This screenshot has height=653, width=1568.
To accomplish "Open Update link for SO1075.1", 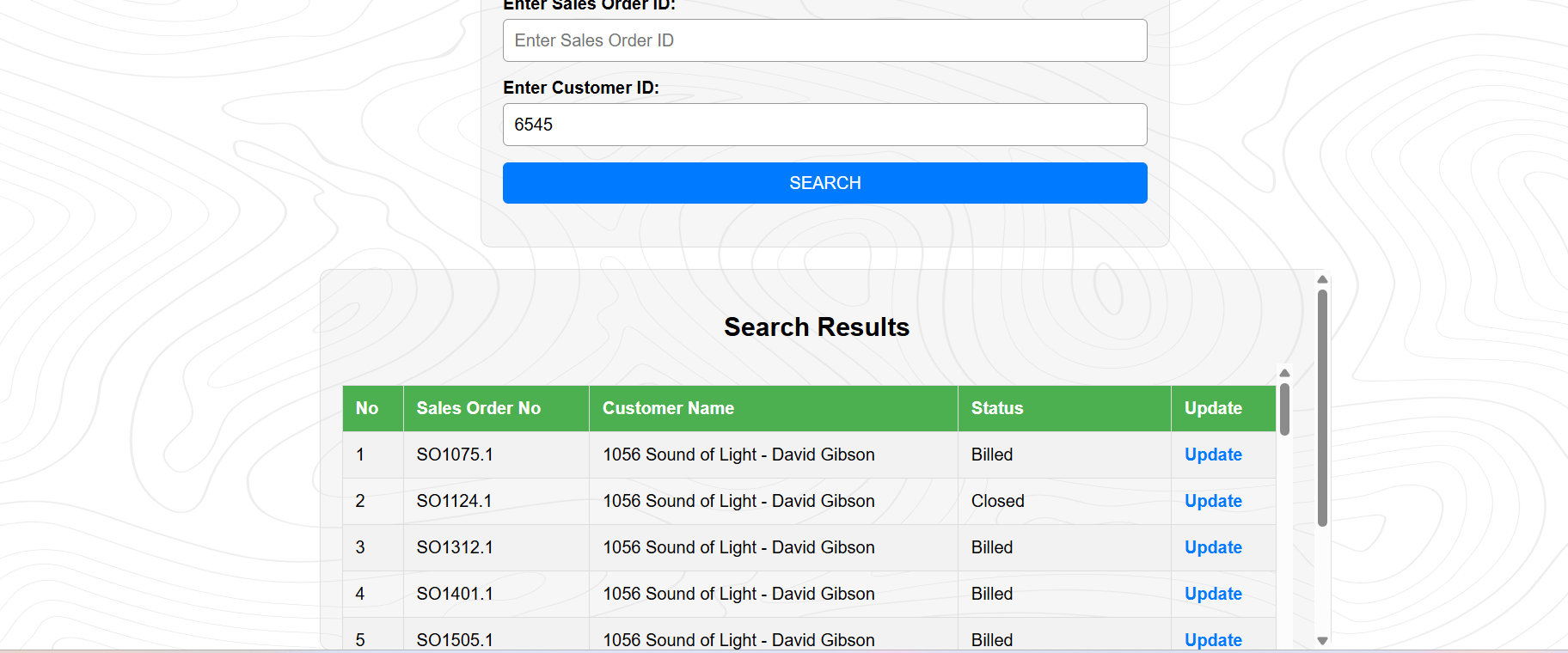I will tap(1212, 455).
